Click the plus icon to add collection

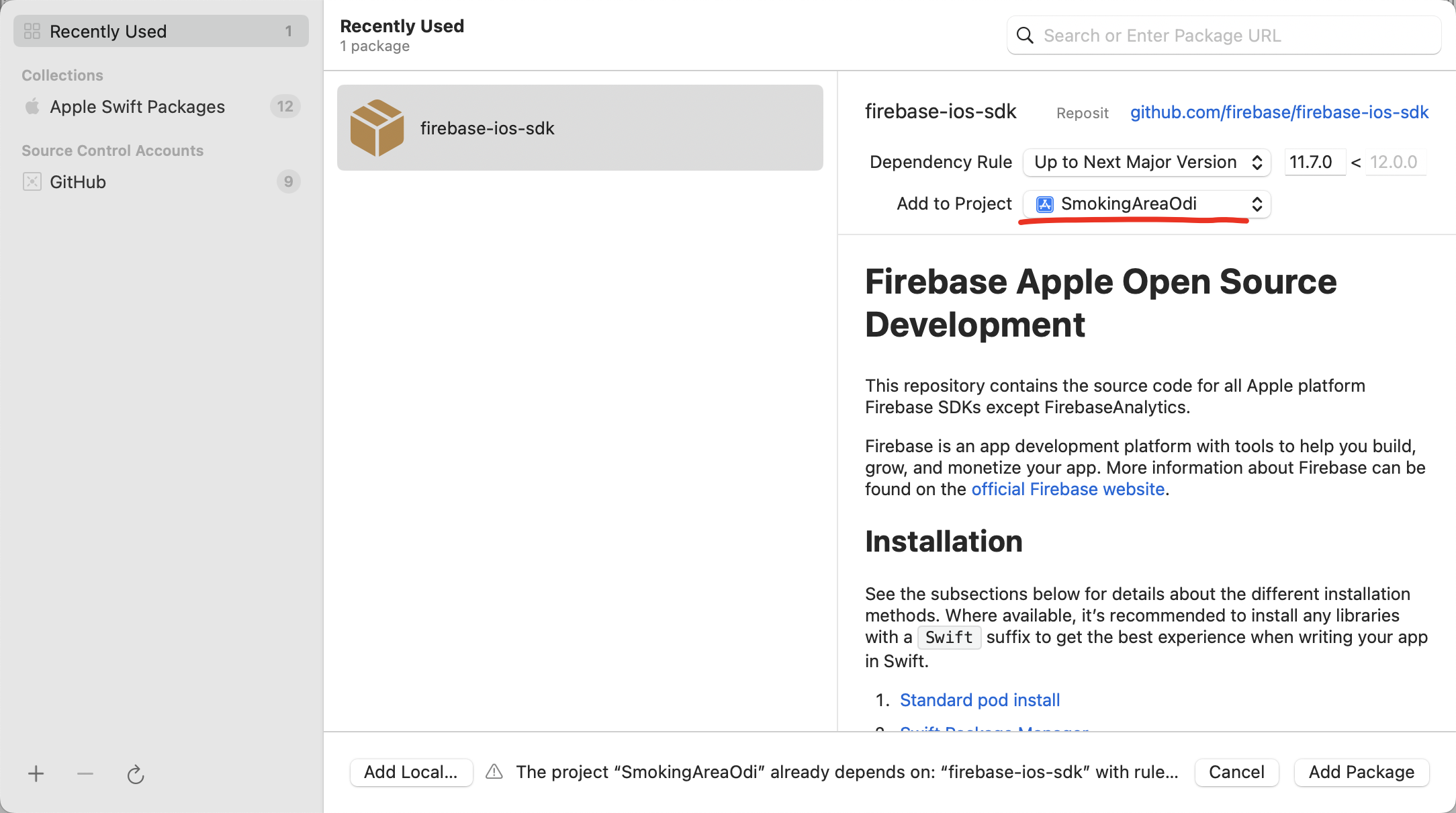(x=36, y=774)
